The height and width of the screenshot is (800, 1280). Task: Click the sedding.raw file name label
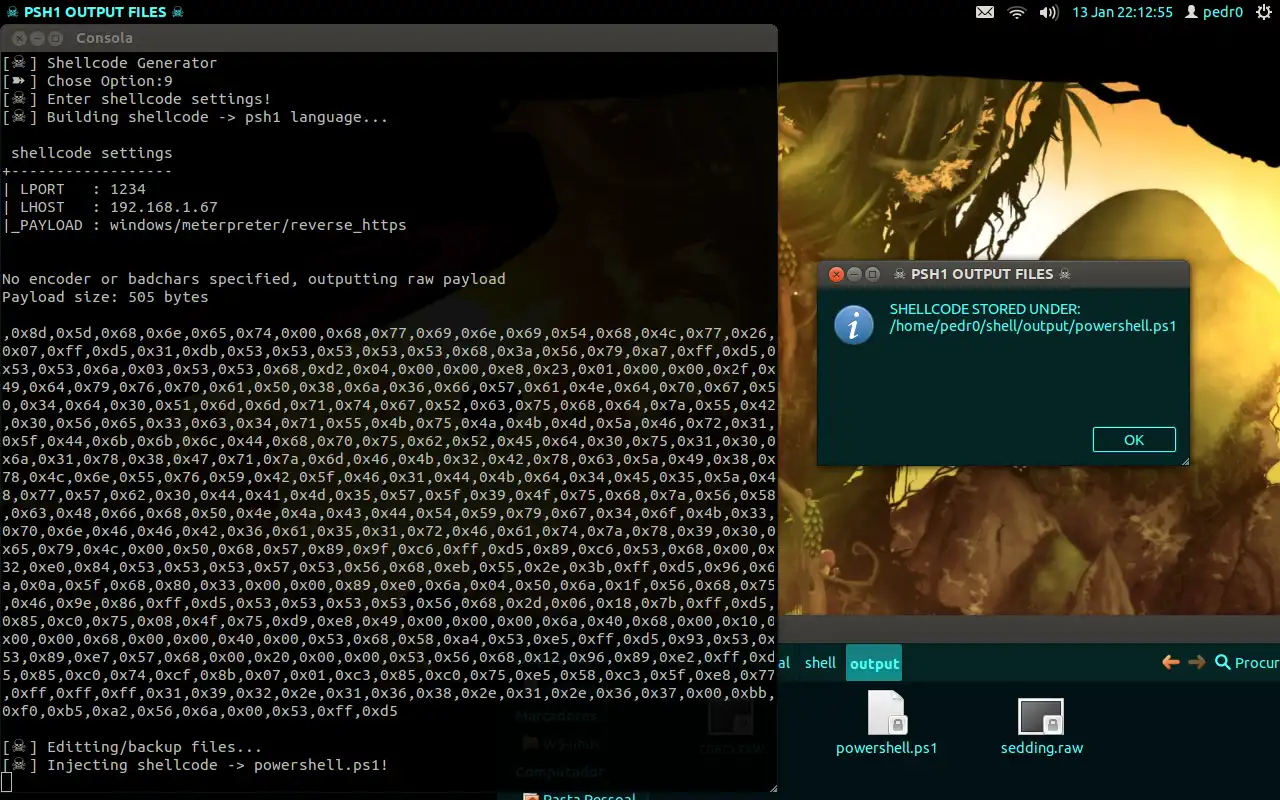pyautogui.click(x=1042, y=748)
